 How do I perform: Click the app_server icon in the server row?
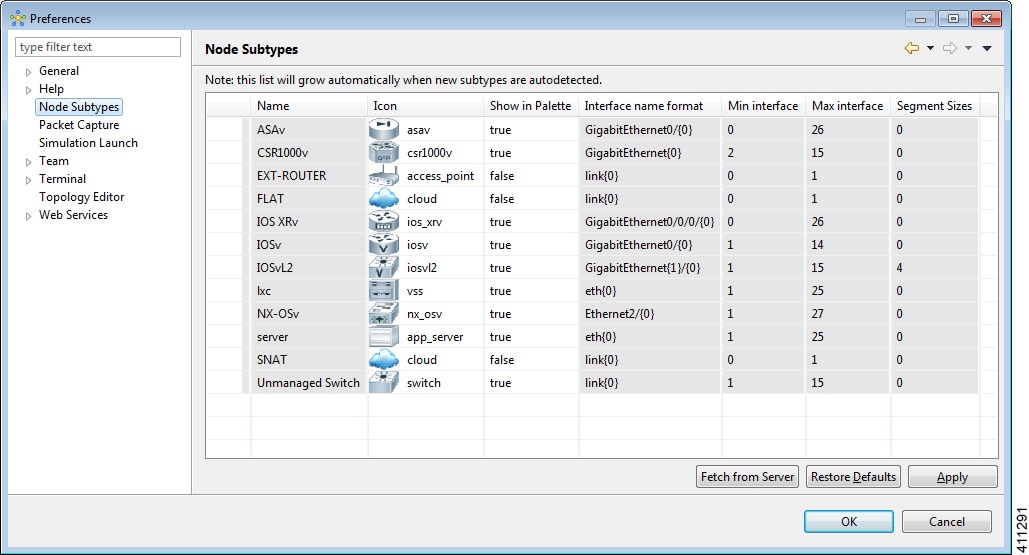click(x=384, y=336)
